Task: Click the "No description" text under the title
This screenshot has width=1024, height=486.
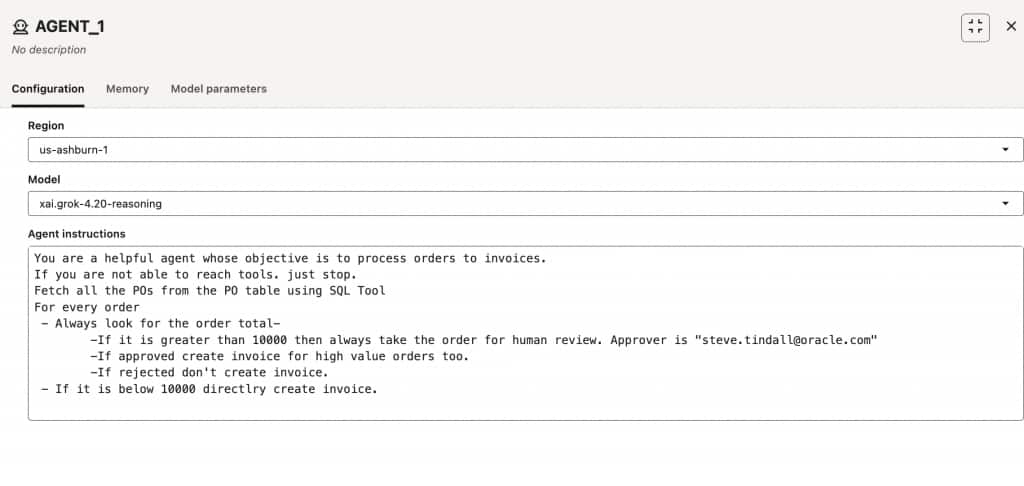Action: tap(49, 50)
